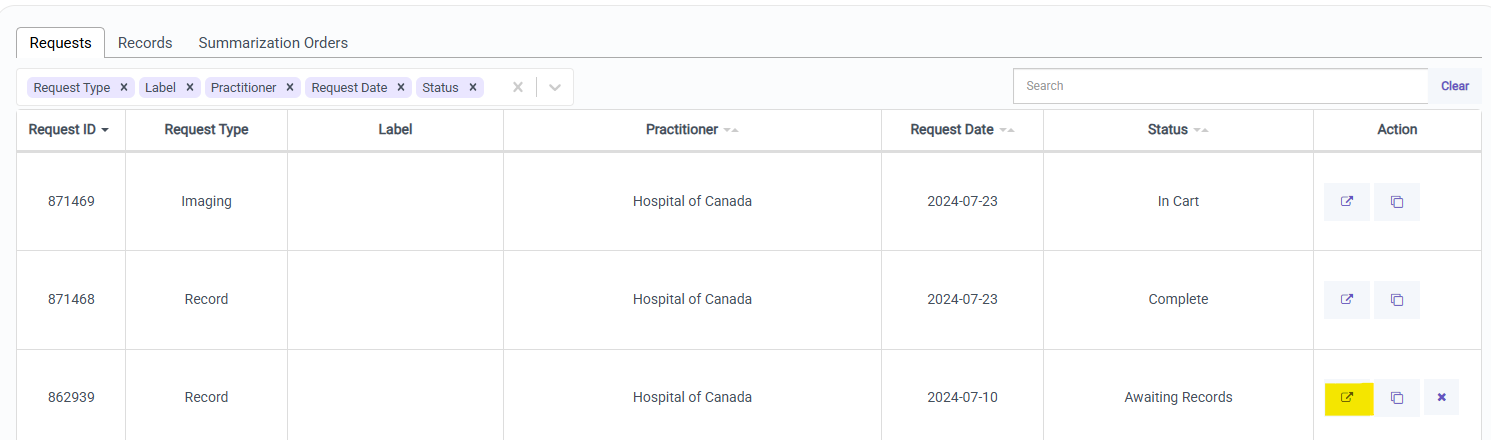Open request 871469 in new window
1491x440 pixels.
pos(1346,201)
